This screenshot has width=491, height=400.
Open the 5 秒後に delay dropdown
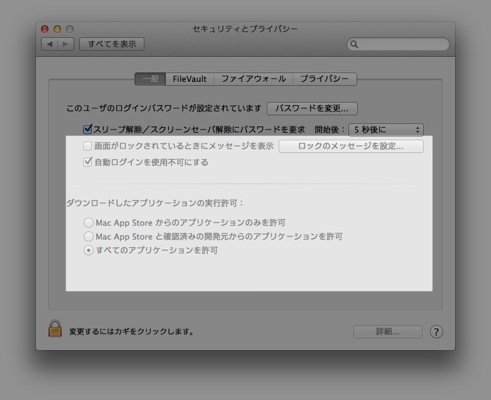click(386, 130)
